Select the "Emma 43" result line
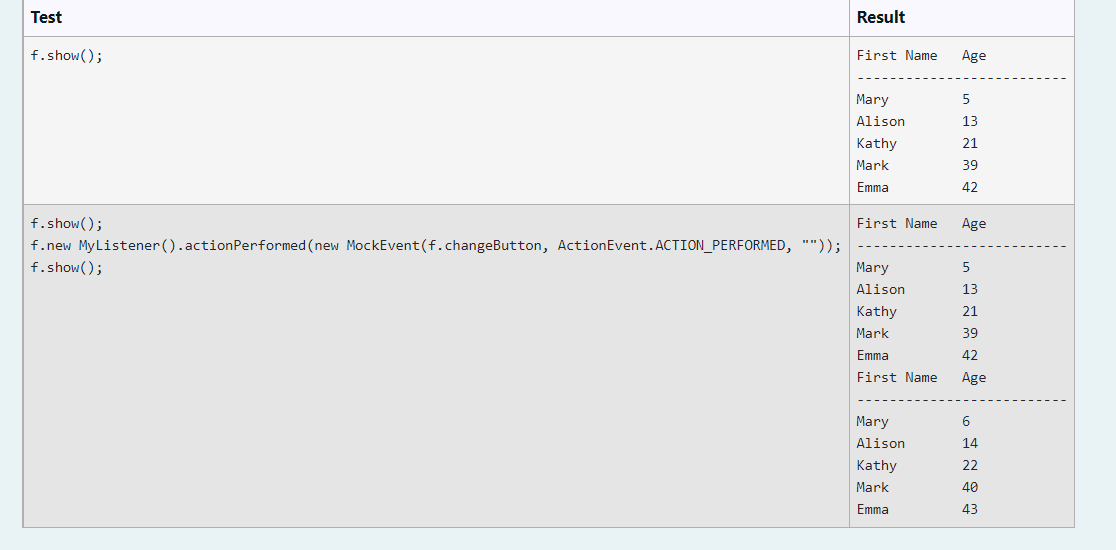Screen dimensions: 1116x550 [917, 509]
